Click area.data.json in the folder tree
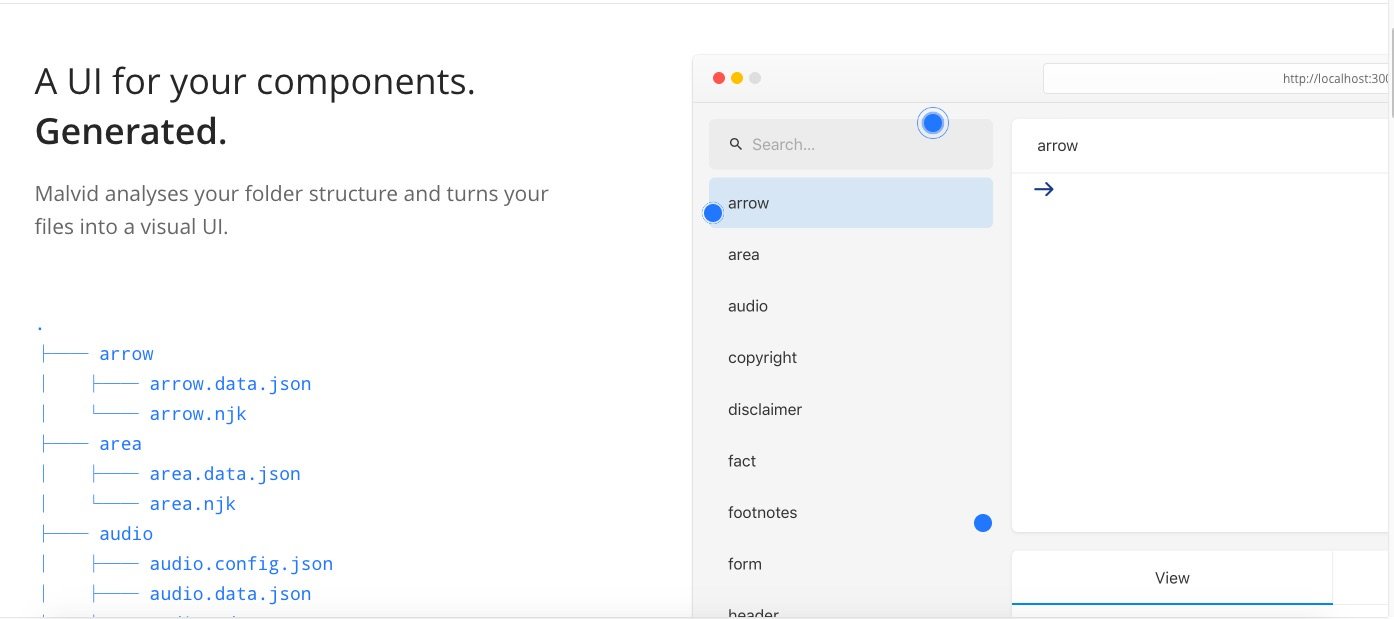Screen dimensions: 1394x619 [x=225, y=474]
